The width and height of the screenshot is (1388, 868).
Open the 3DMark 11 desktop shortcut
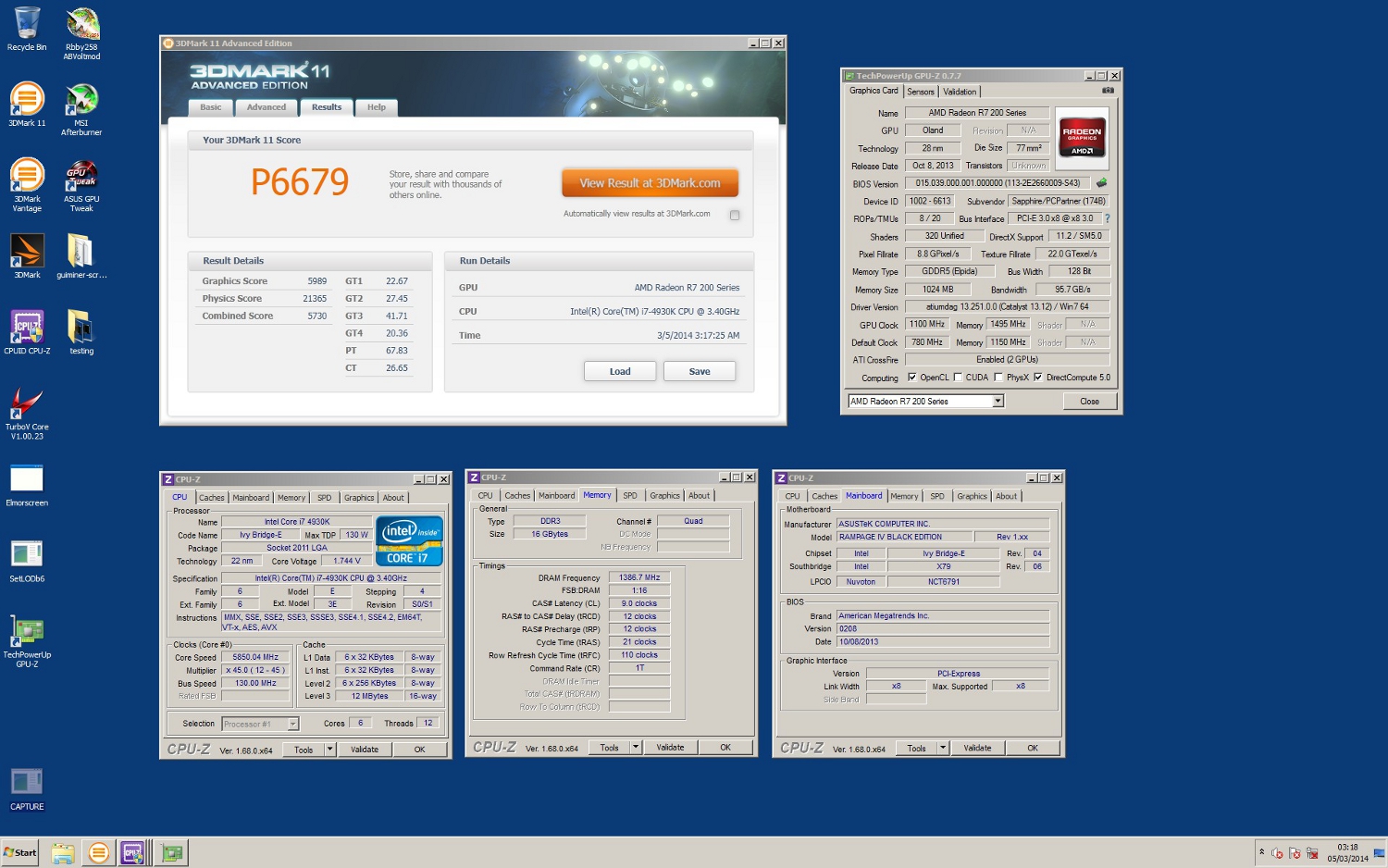click(27, 104)
